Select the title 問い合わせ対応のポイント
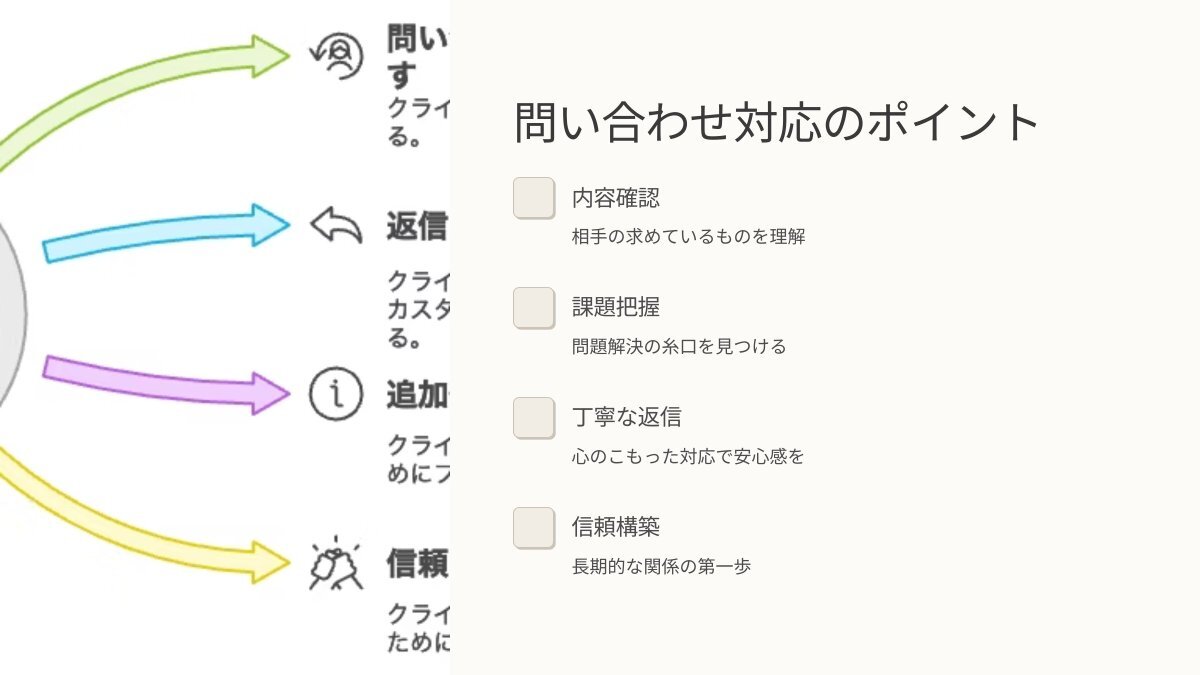1200x675 pixels. point(778,123)
